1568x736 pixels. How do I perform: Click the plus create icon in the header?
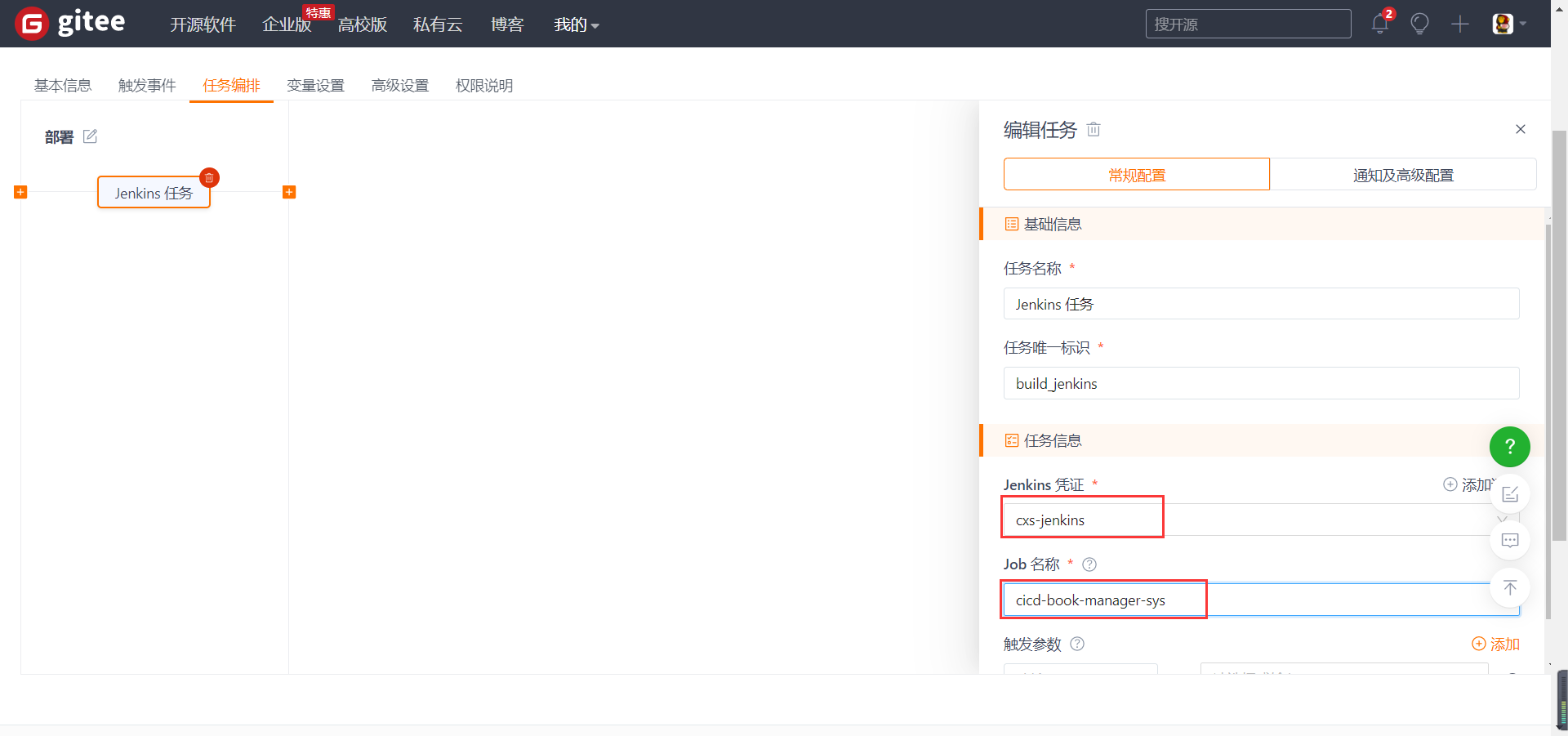click(x=1460, y=24)
